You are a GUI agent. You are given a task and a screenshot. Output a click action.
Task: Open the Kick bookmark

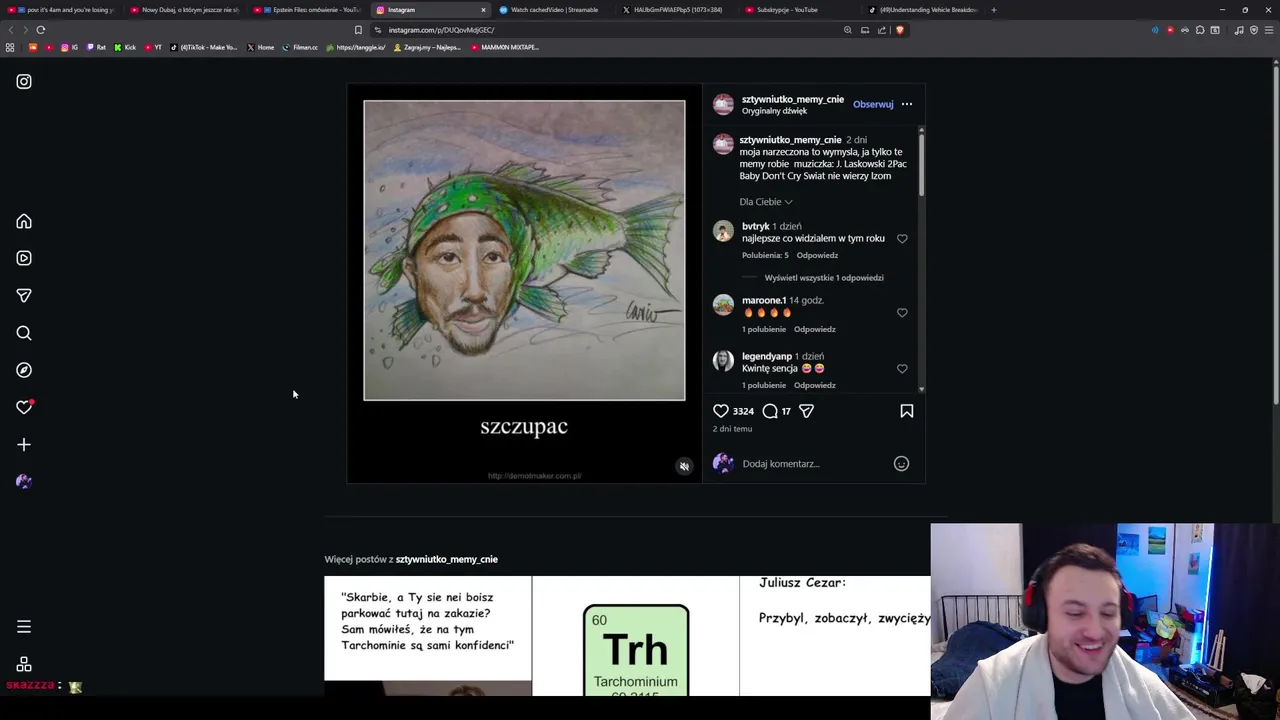coord(125,47)
